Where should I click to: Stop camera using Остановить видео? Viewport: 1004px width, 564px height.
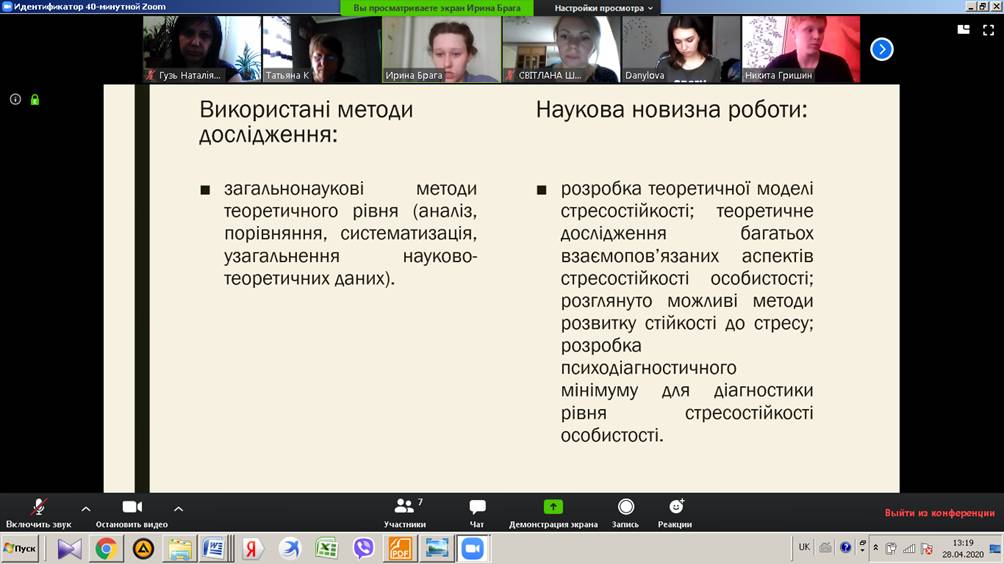tap(131, 512)
